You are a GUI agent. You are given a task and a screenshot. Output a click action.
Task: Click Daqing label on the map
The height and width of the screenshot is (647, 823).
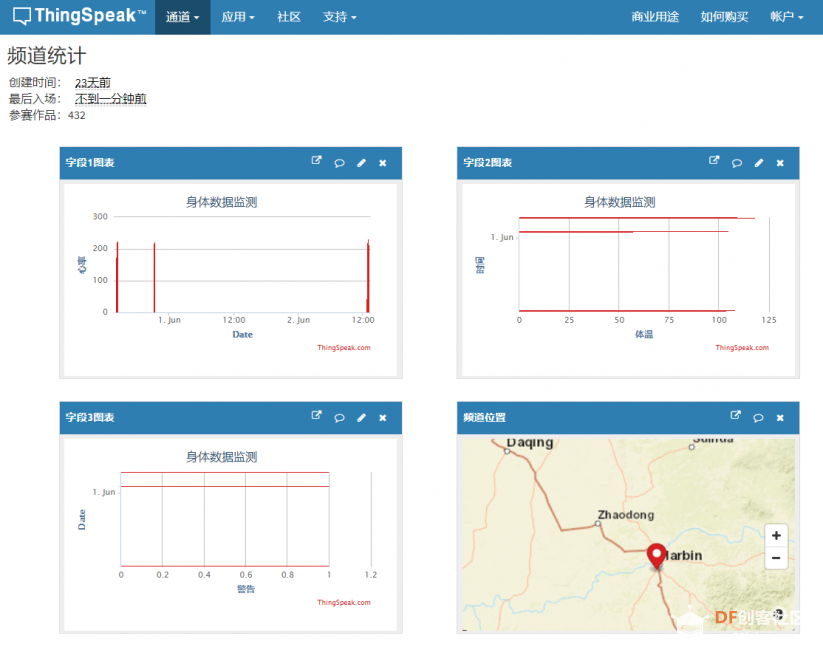(x=530, y=443)
